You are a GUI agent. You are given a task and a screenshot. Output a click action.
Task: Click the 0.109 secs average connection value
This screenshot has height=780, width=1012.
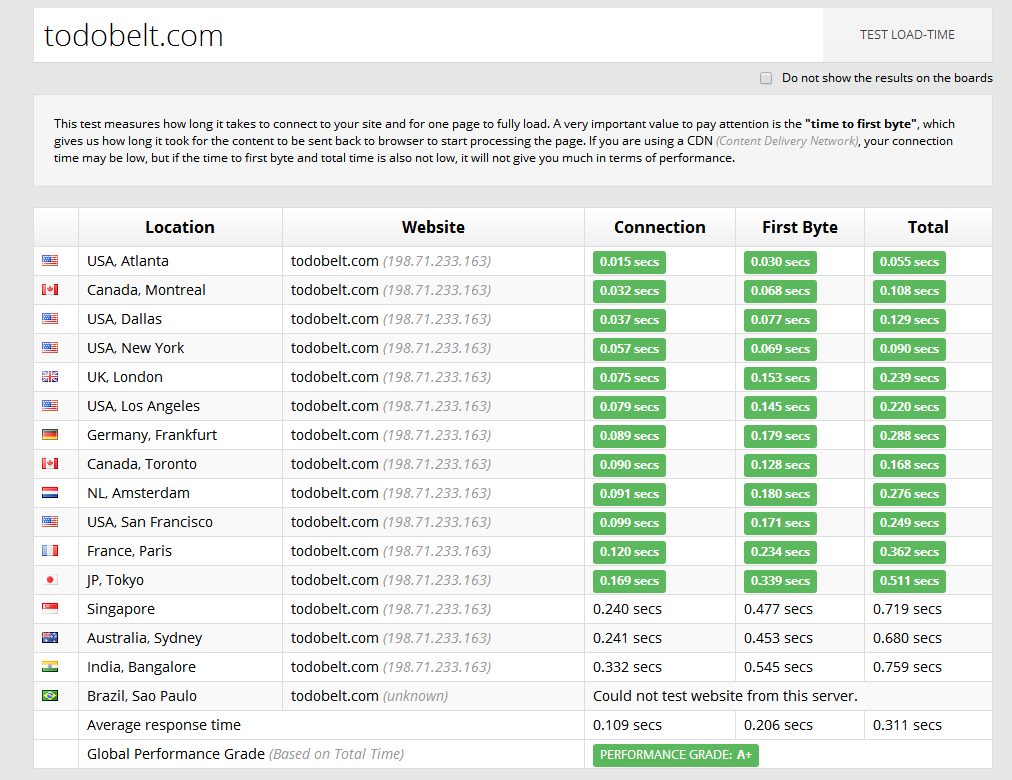[627, 725]
